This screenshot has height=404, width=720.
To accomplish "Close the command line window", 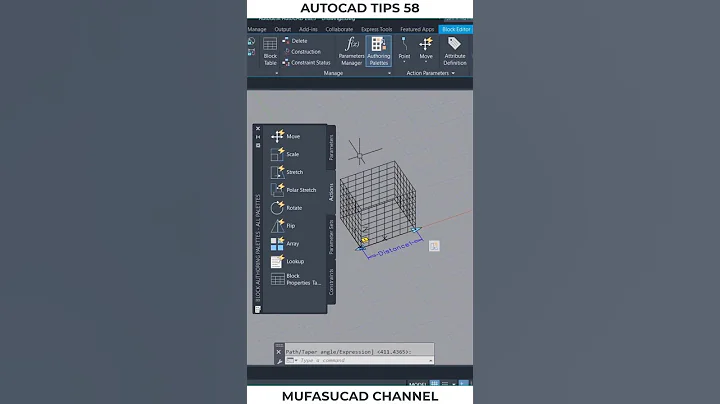I will coord(278,352).
